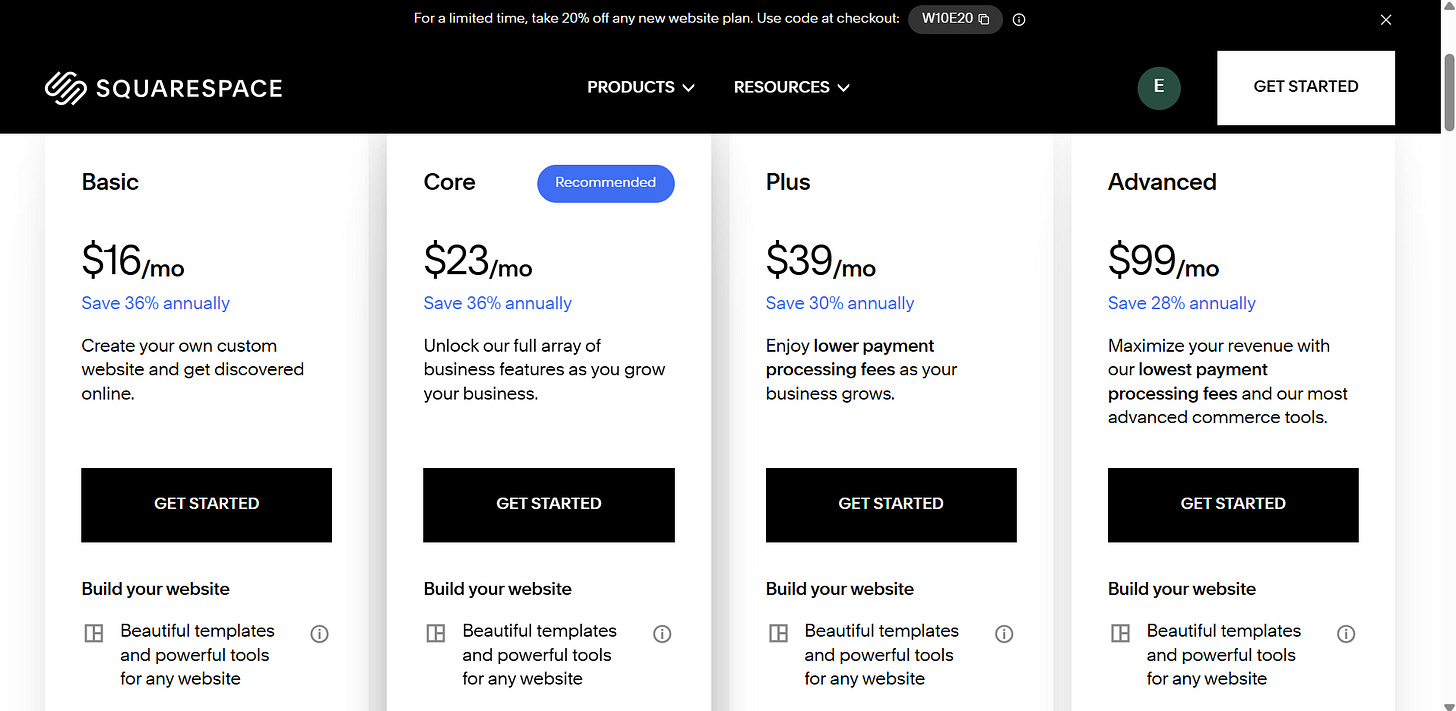The height and width of the screenshot is (711, 1456).
Task: Expand the Products menu
Action: point(641,87)
